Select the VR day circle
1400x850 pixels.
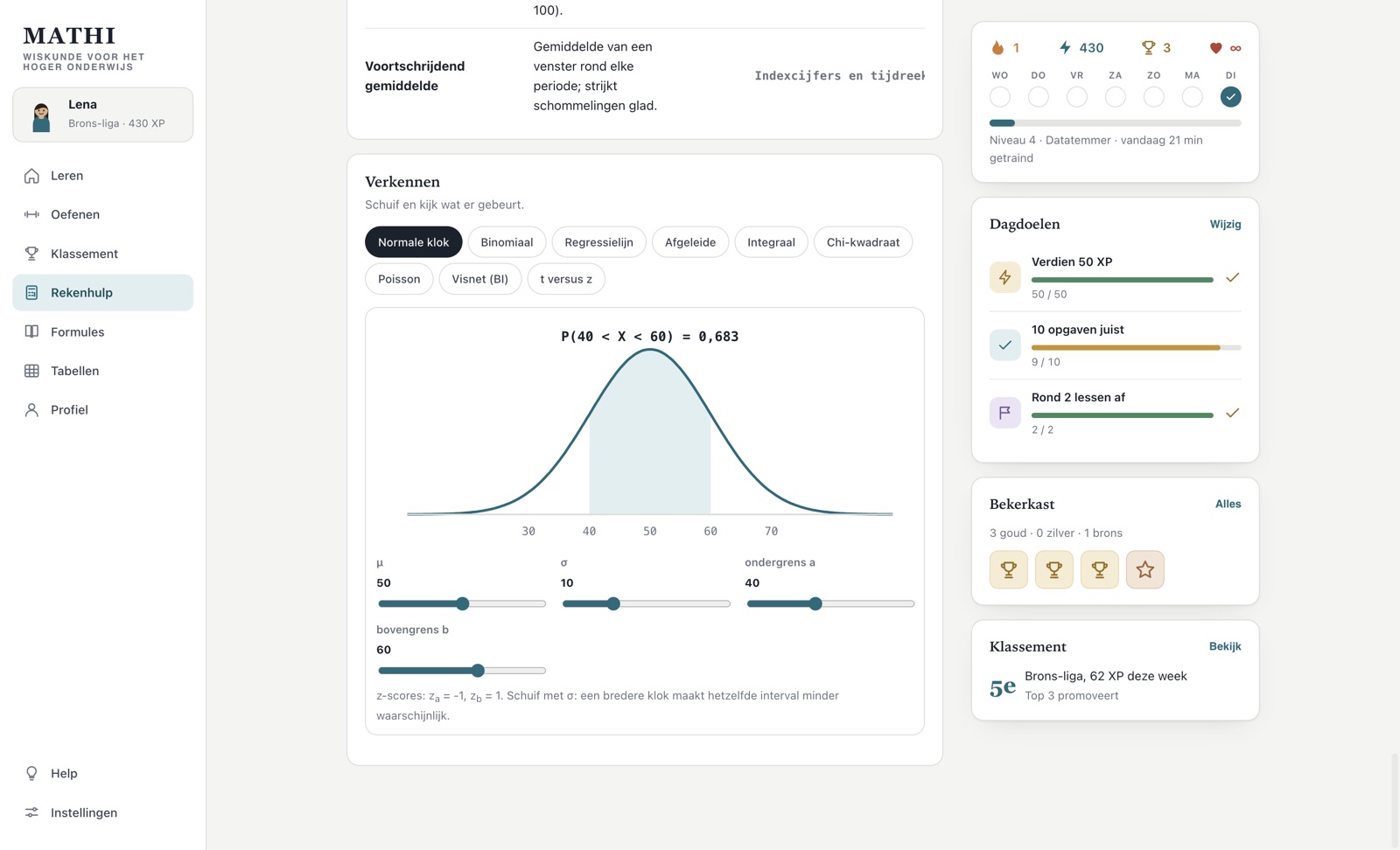point(1077,97)
